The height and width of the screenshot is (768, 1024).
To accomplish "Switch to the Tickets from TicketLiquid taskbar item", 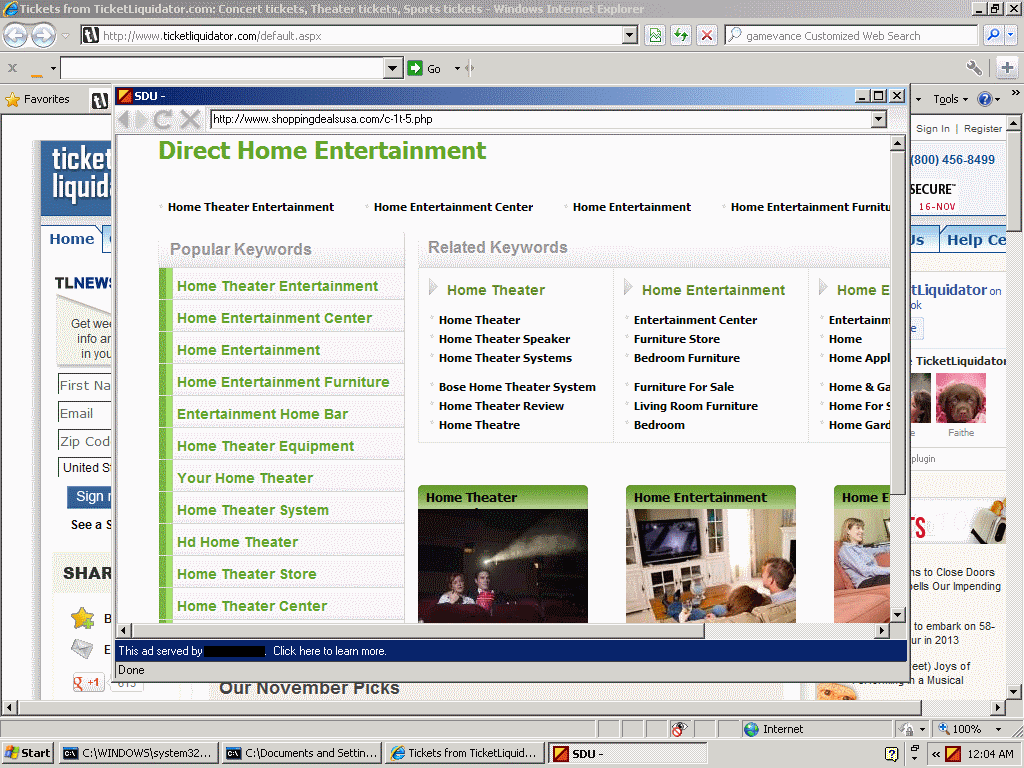I will 464,753.
